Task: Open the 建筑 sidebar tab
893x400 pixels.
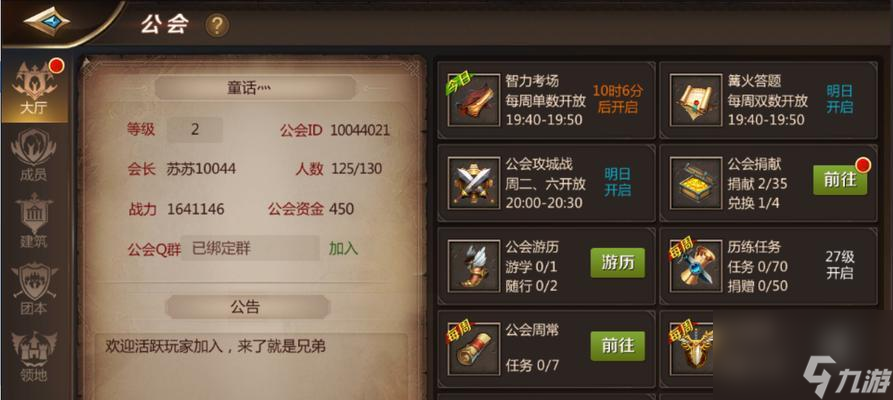Action: pyautogui.click(x=34, y=221)
